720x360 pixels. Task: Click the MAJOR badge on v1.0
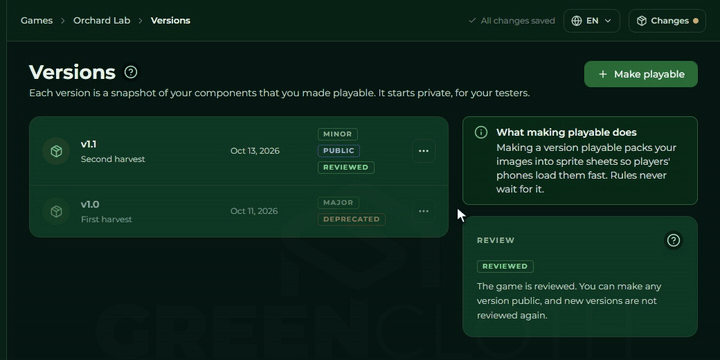click(338, 202)
